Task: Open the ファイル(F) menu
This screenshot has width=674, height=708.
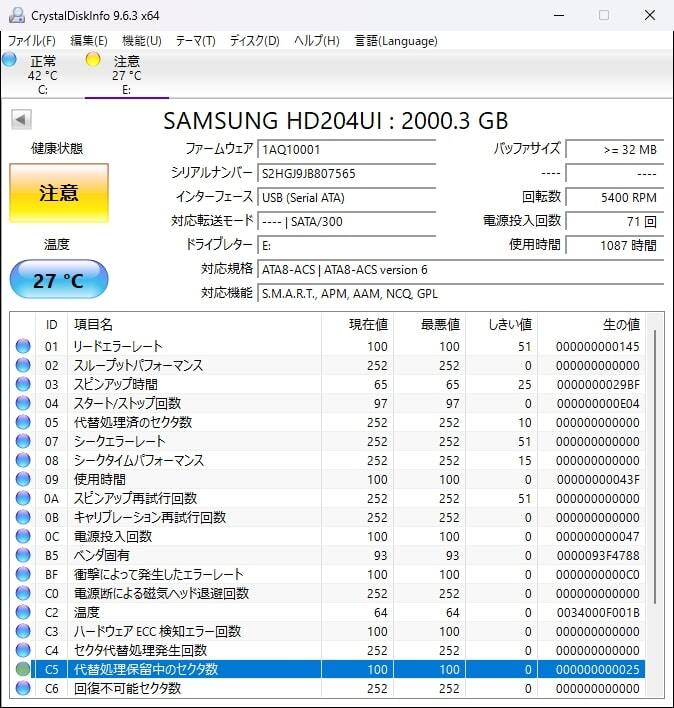Action: 32,41
